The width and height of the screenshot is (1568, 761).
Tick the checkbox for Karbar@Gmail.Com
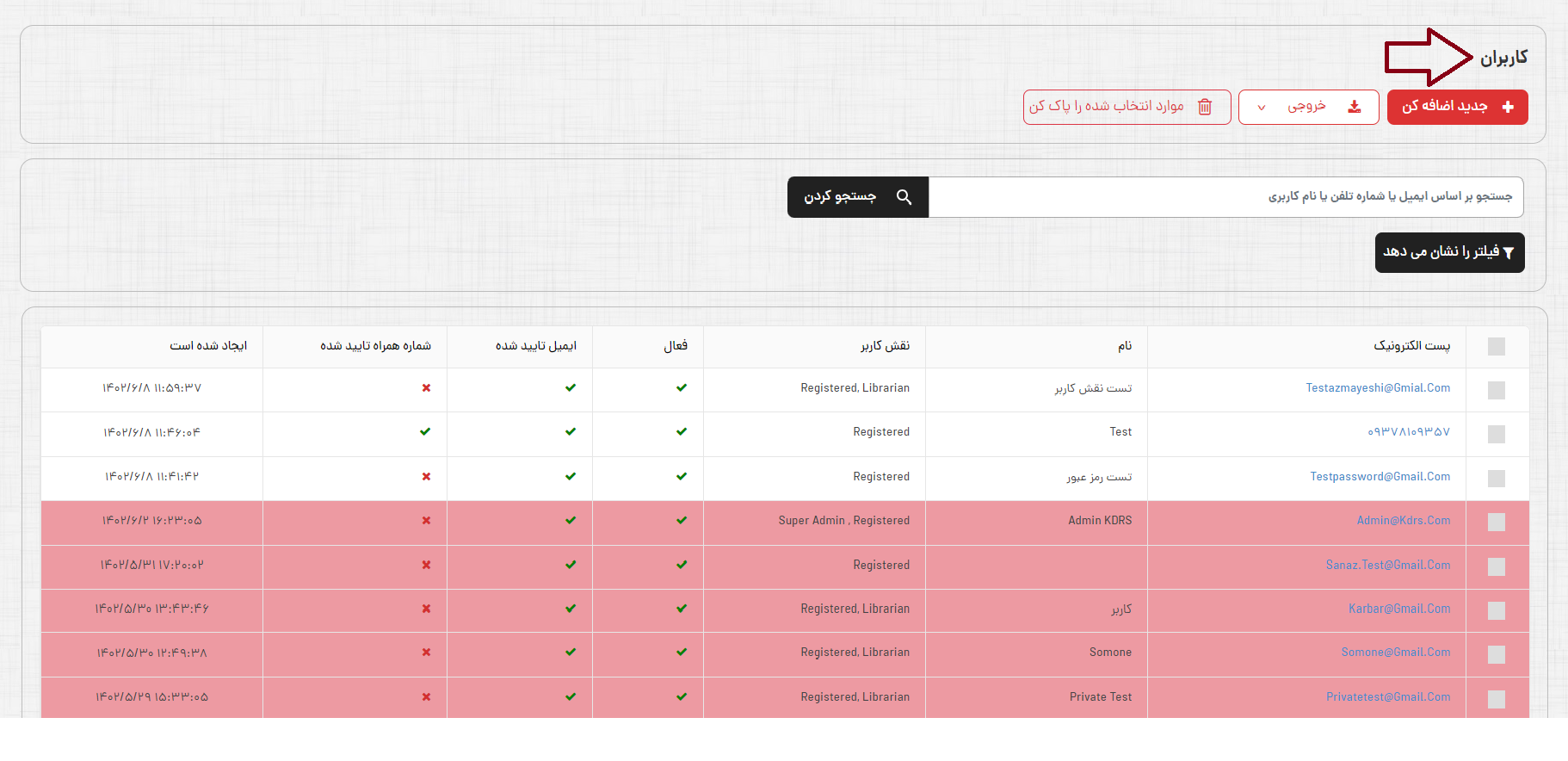pyautogui.click(x=1496, y=610)
